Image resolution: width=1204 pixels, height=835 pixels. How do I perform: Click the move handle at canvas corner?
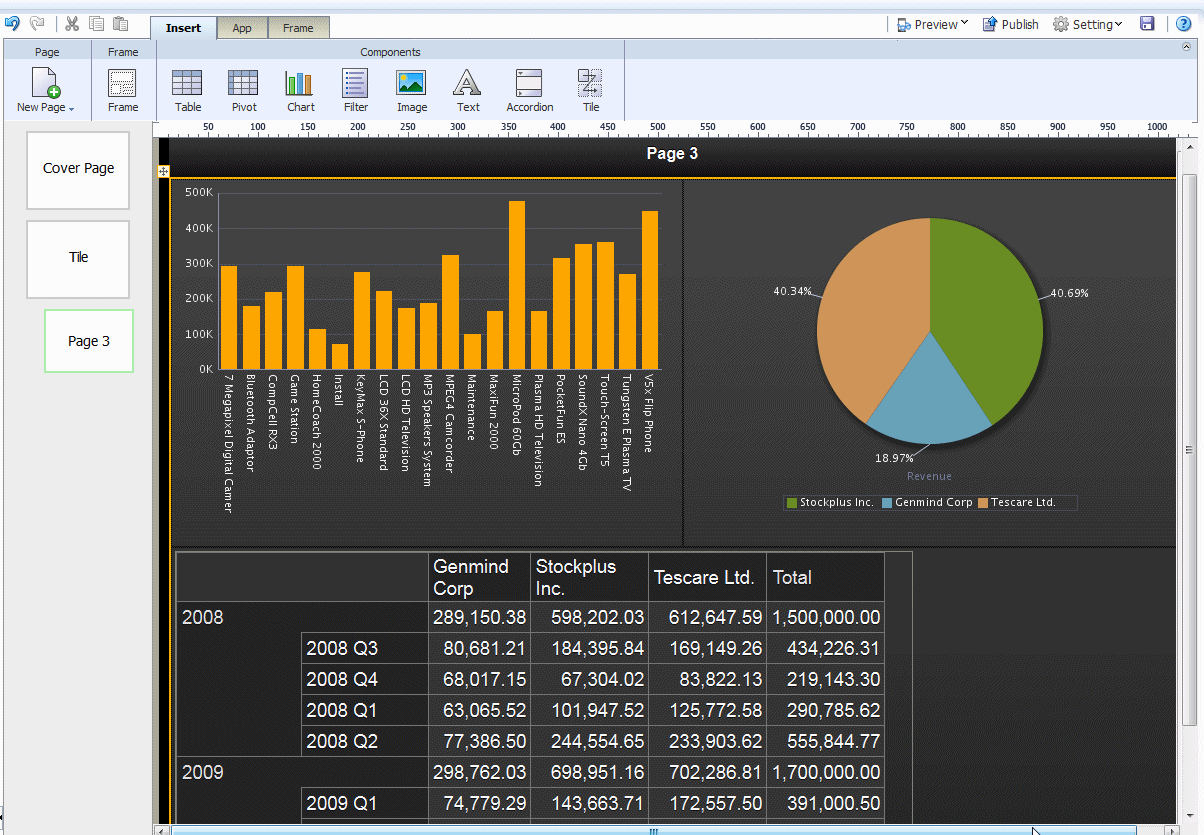coord(163,172)
